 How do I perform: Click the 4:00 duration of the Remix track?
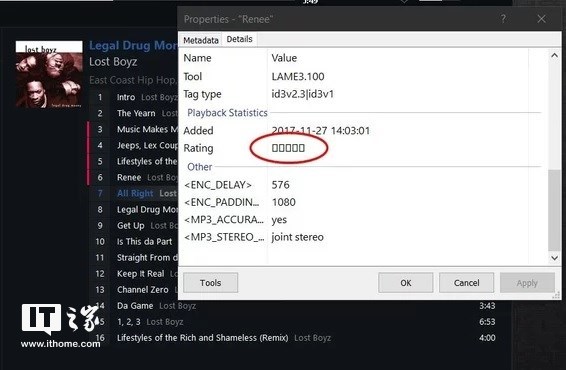coord(487,338)
